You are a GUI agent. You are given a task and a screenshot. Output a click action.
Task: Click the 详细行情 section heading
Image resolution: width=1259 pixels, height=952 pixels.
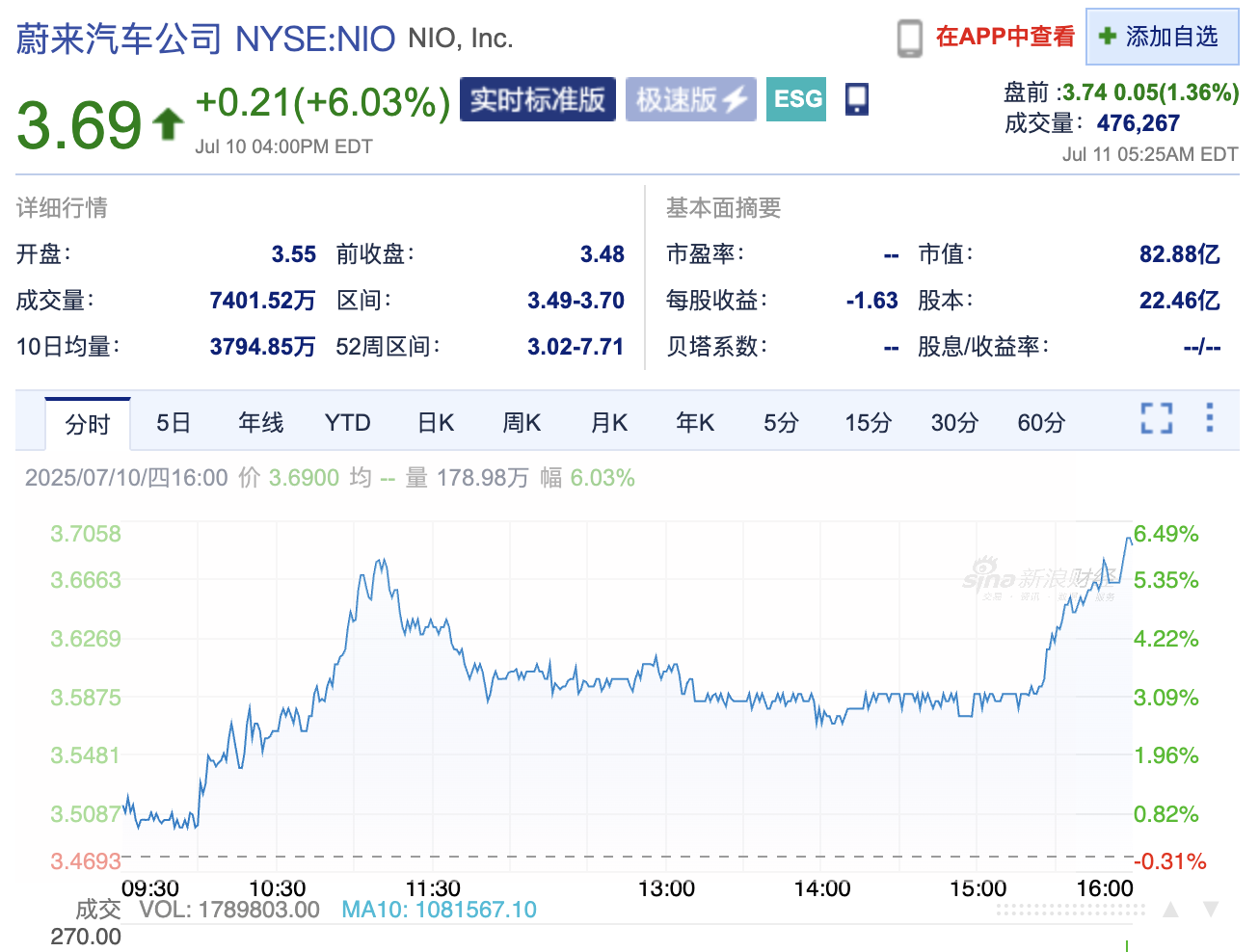[x=62, y=208]
